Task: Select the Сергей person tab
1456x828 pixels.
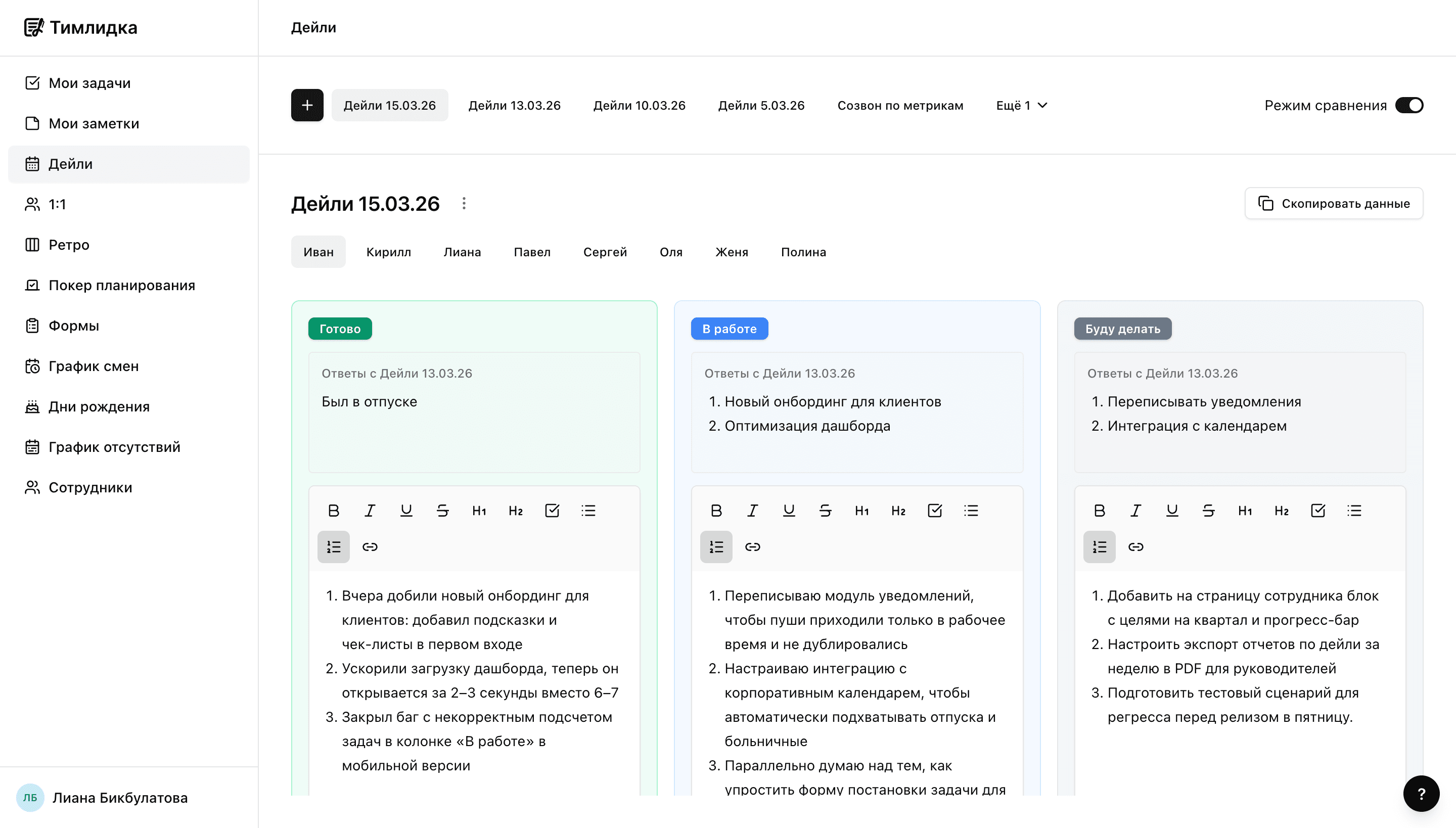Action: (605, 252)
